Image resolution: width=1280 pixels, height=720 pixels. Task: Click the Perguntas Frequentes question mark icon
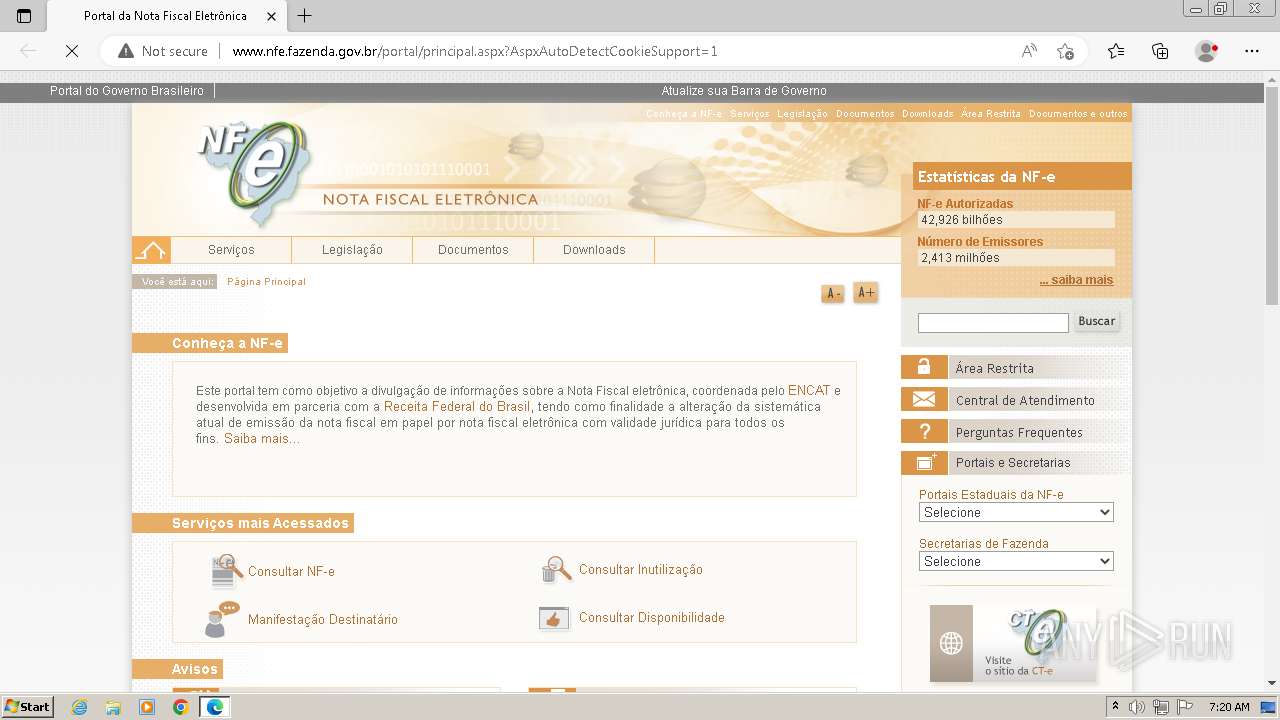(924, 431)
